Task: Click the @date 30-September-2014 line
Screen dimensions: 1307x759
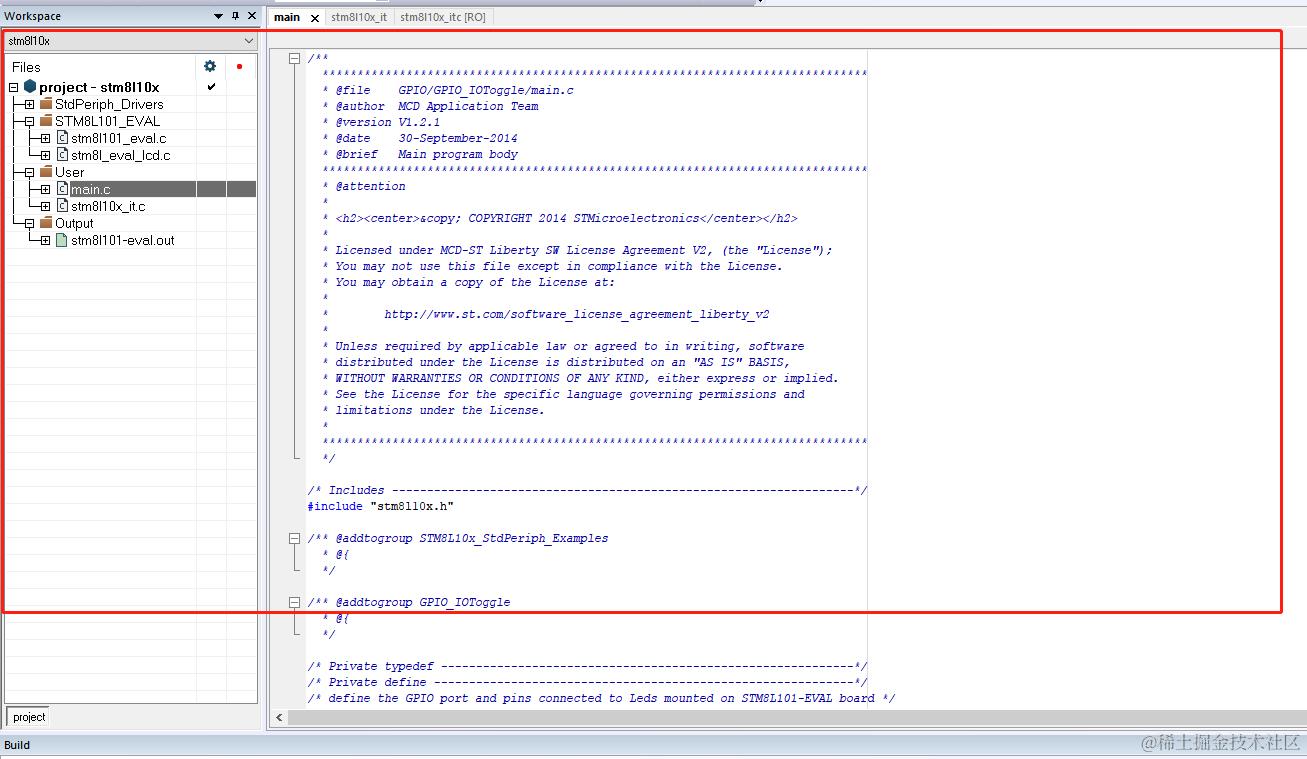Action: point(420,139)
